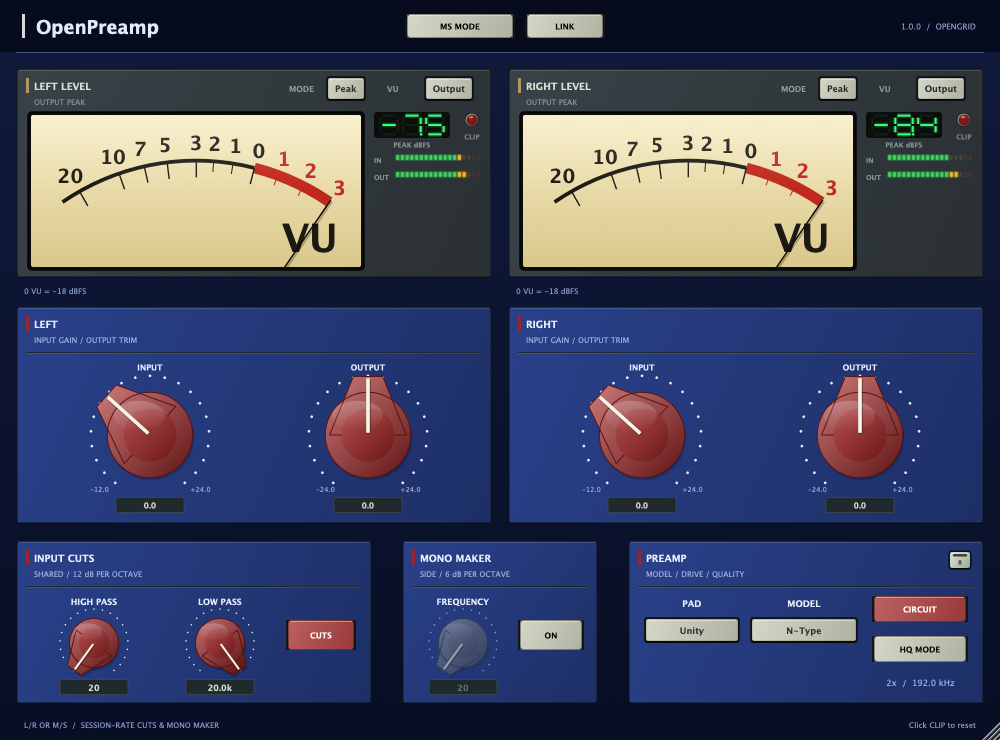The image size is (1000, 740).
Task: Select the RIGHT OUTPUT value field
Action: point(860,505)
